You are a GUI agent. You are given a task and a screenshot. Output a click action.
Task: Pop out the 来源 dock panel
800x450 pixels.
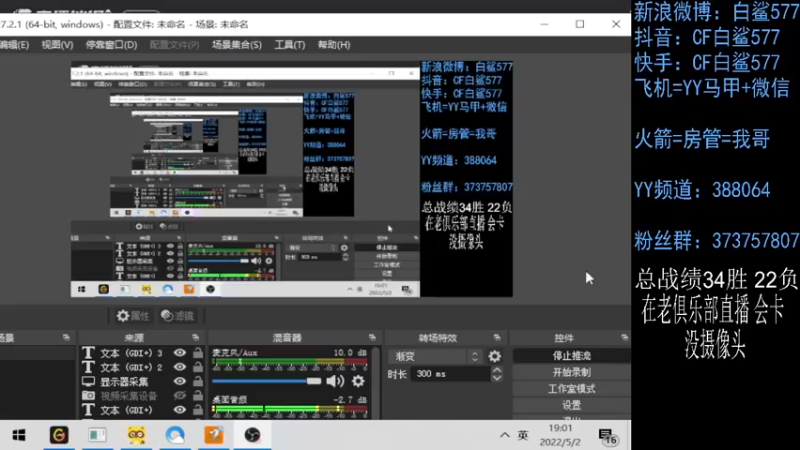tap(195, 337)
